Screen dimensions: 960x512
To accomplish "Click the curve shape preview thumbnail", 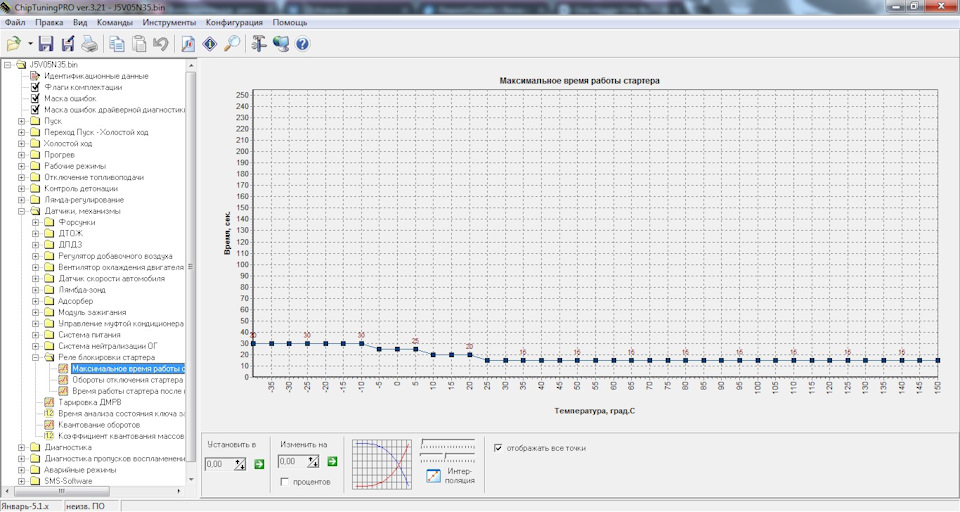I will pos(382,464).
